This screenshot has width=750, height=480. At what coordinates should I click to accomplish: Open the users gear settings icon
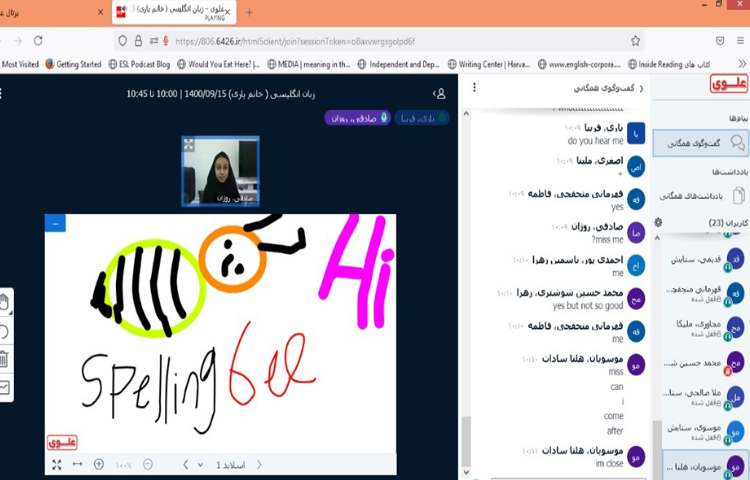[658, 222]
